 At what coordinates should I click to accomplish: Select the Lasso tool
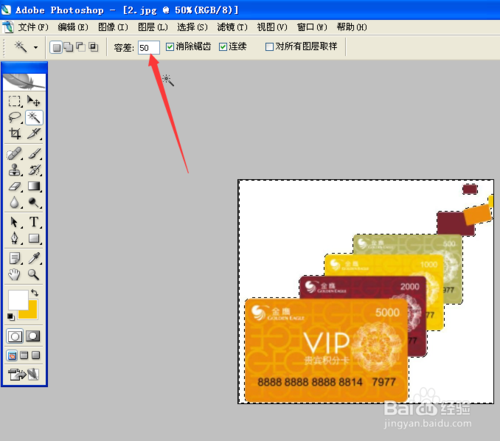[x=14, y=117]
